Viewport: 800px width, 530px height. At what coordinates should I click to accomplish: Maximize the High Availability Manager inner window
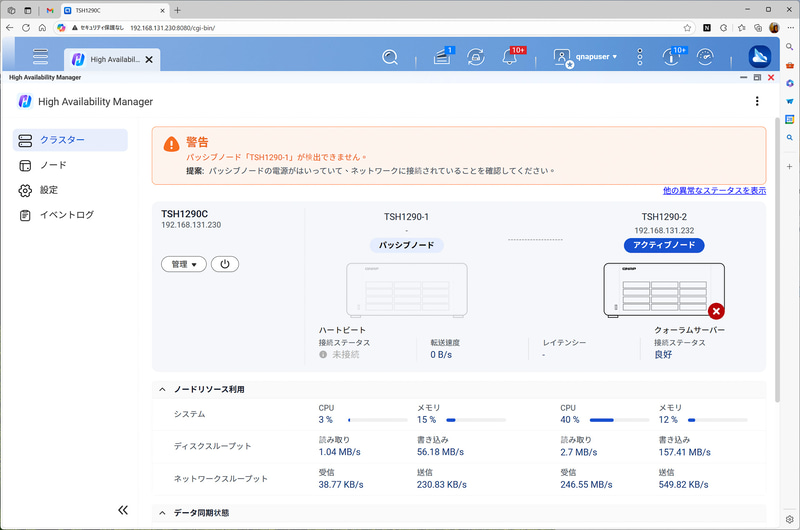point(757,78)
